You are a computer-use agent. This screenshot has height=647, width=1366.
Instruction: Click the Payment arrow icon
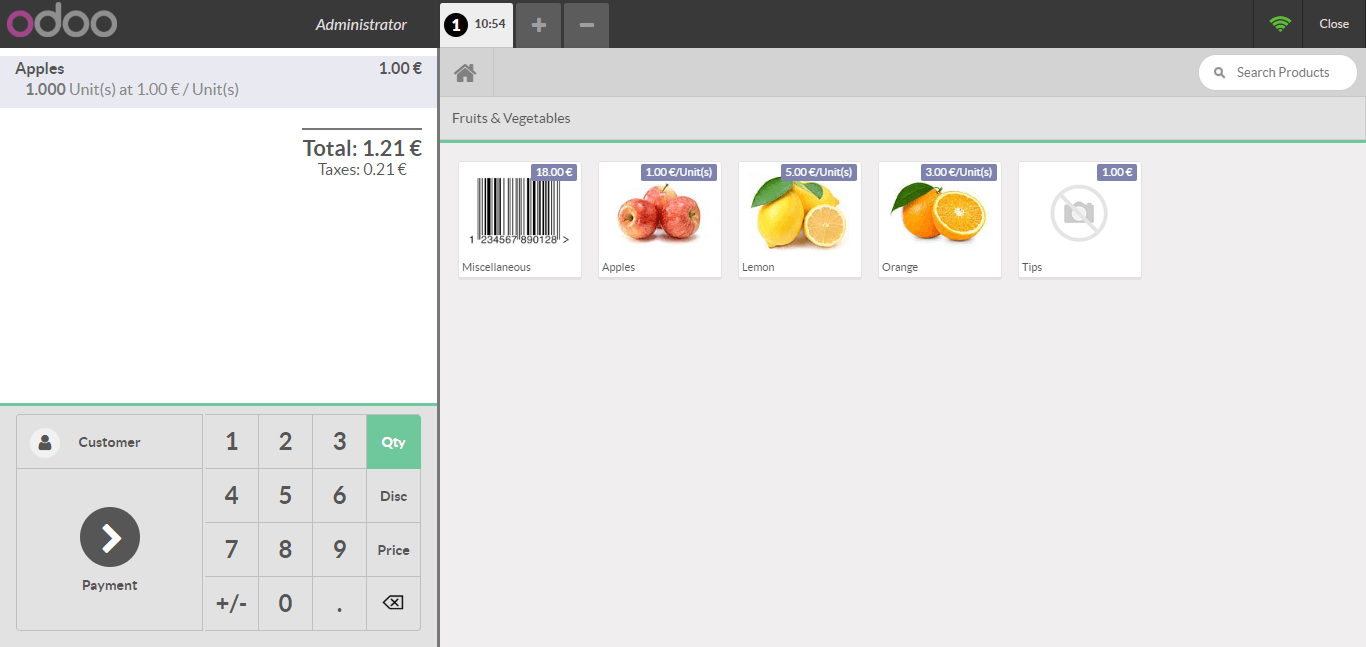click(x=109, y=537)
